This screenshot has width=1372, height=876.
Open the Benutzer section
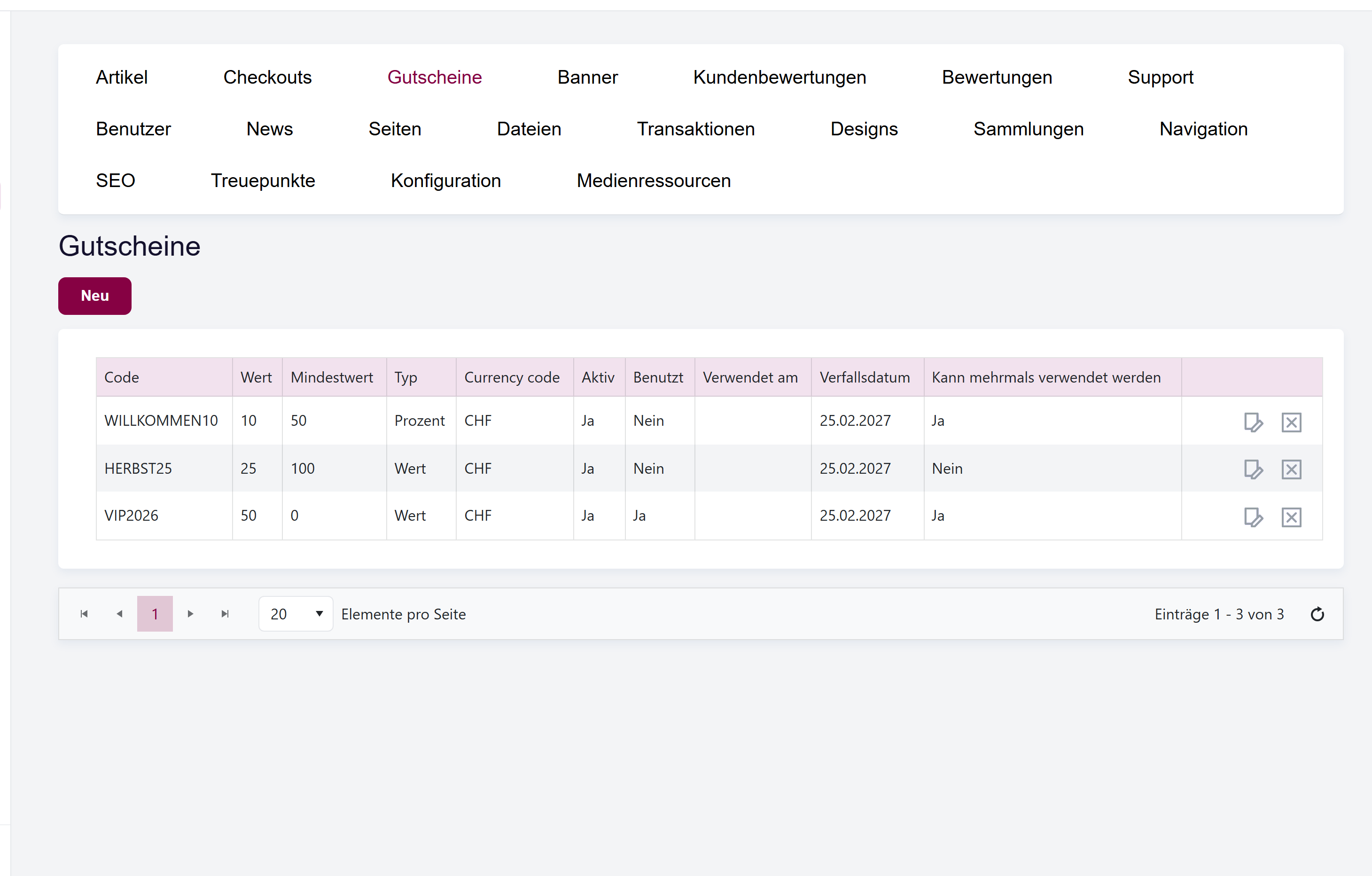click(133, 129)
